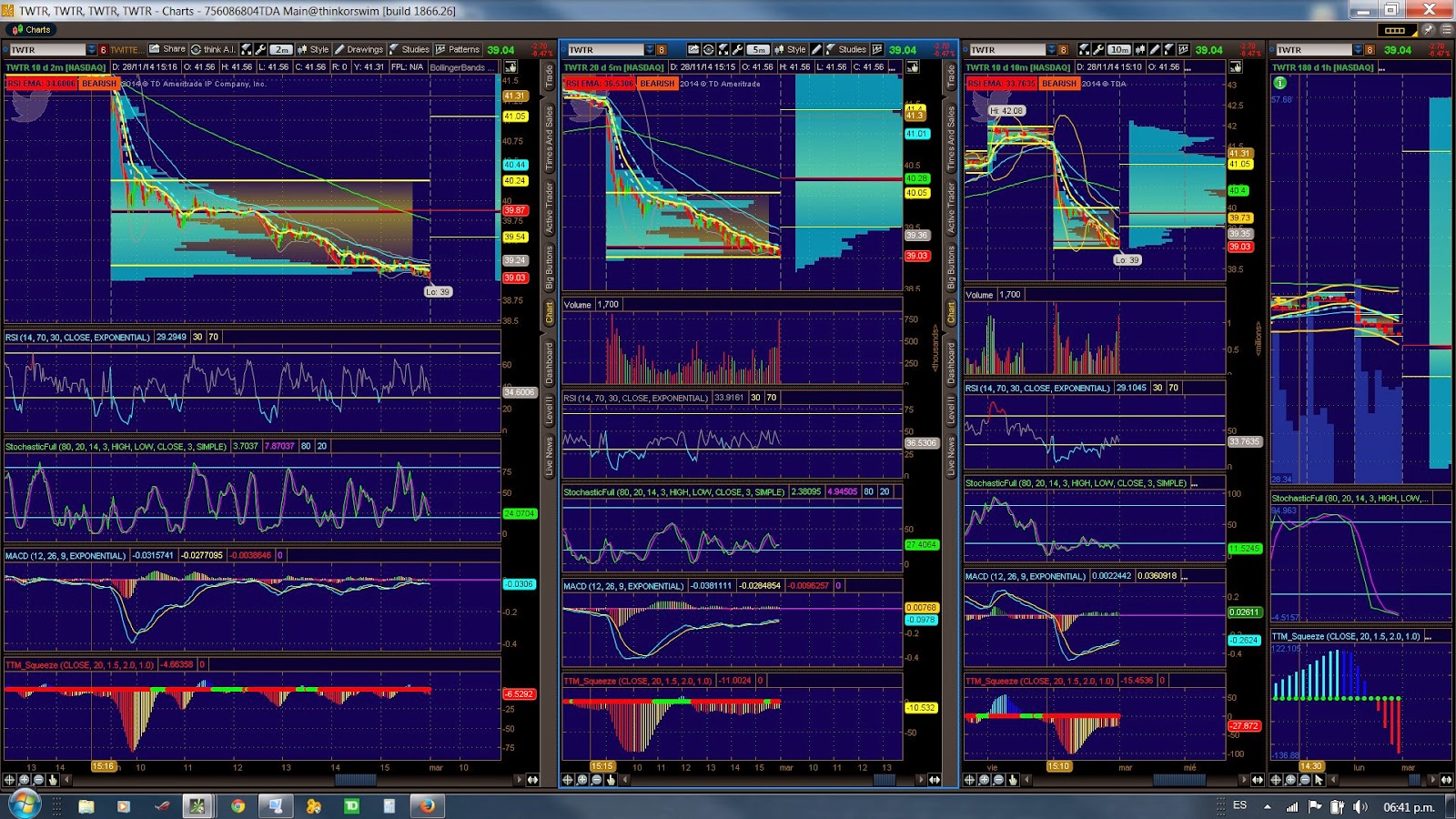This screenshot has width=1456, height=819.
Task: Open the Patterns icon in 5m chart
Action: pos(877,49)
